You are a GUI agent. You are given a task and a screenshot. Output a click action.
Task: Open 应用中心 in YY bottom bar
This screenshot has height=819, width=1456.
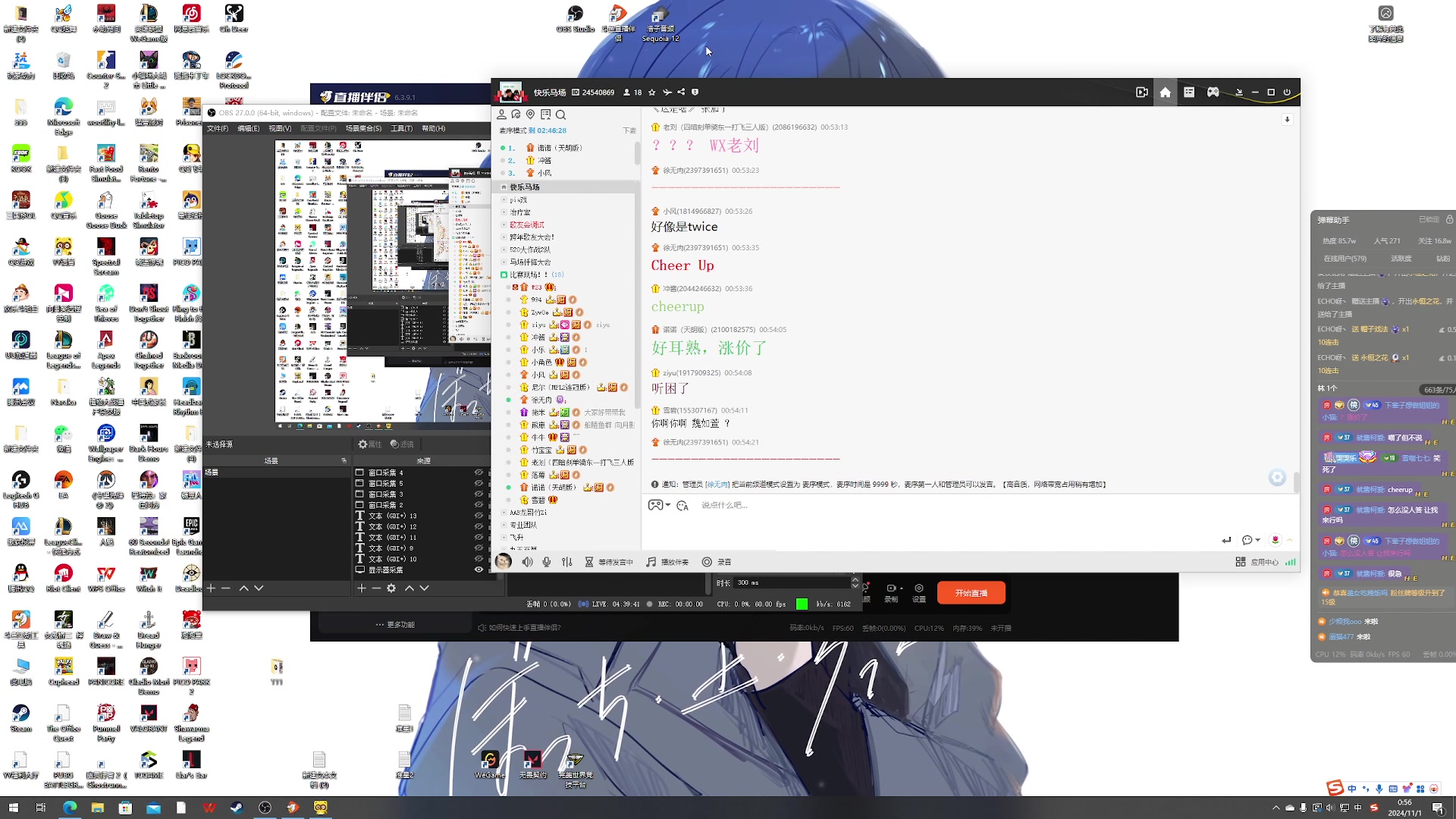pos(1257,562)
